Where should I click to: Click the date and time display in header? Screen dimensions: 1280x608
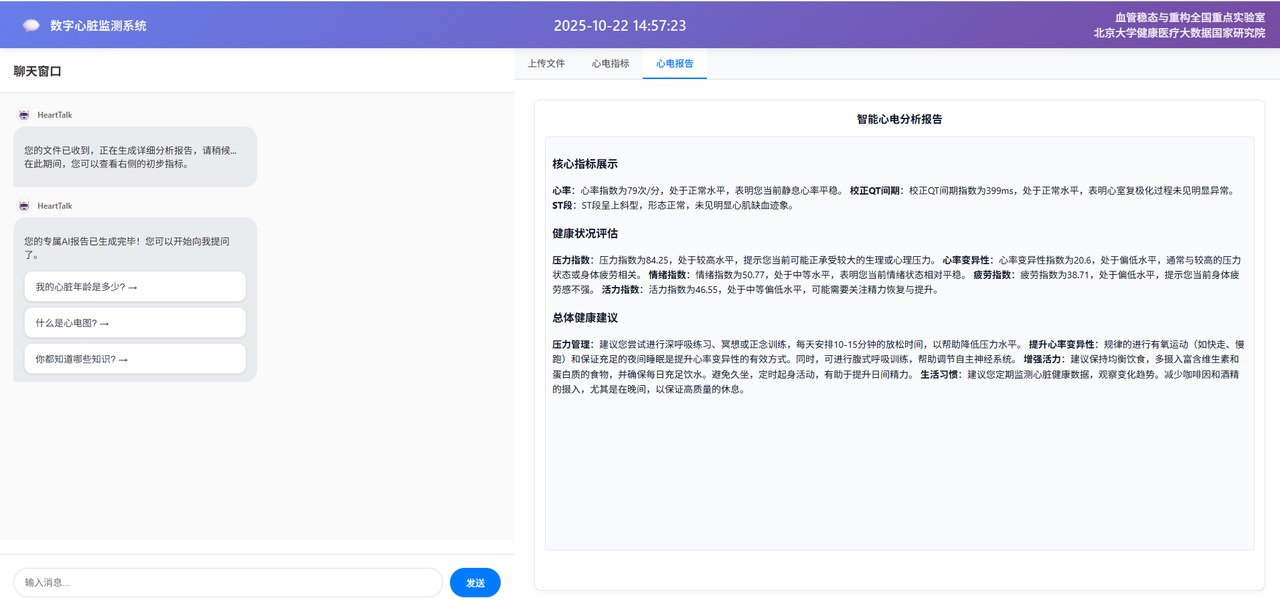click(620, 25)
